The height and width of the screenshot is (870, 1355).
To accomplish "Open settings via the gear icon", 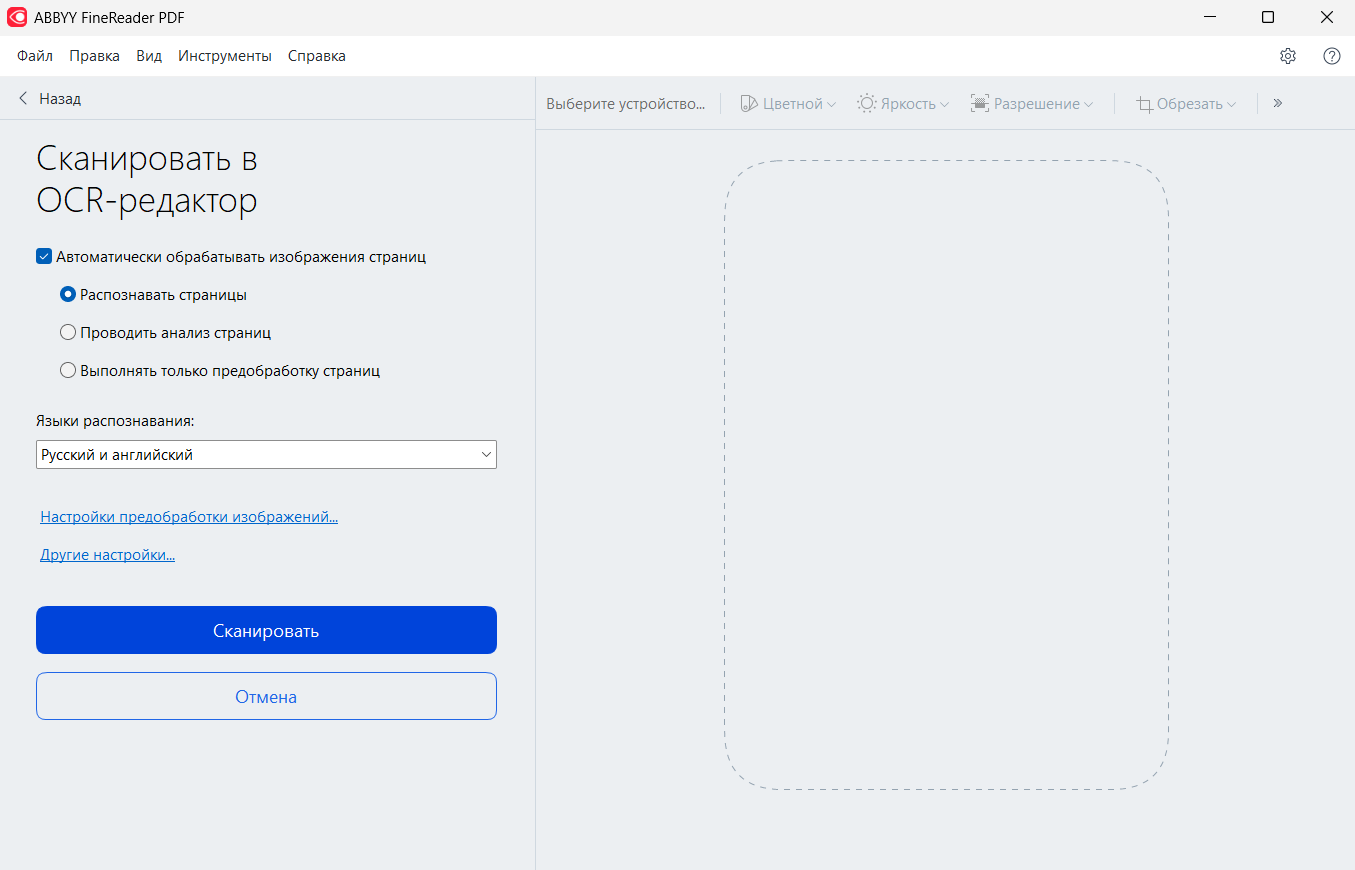I will (1288, 56).
